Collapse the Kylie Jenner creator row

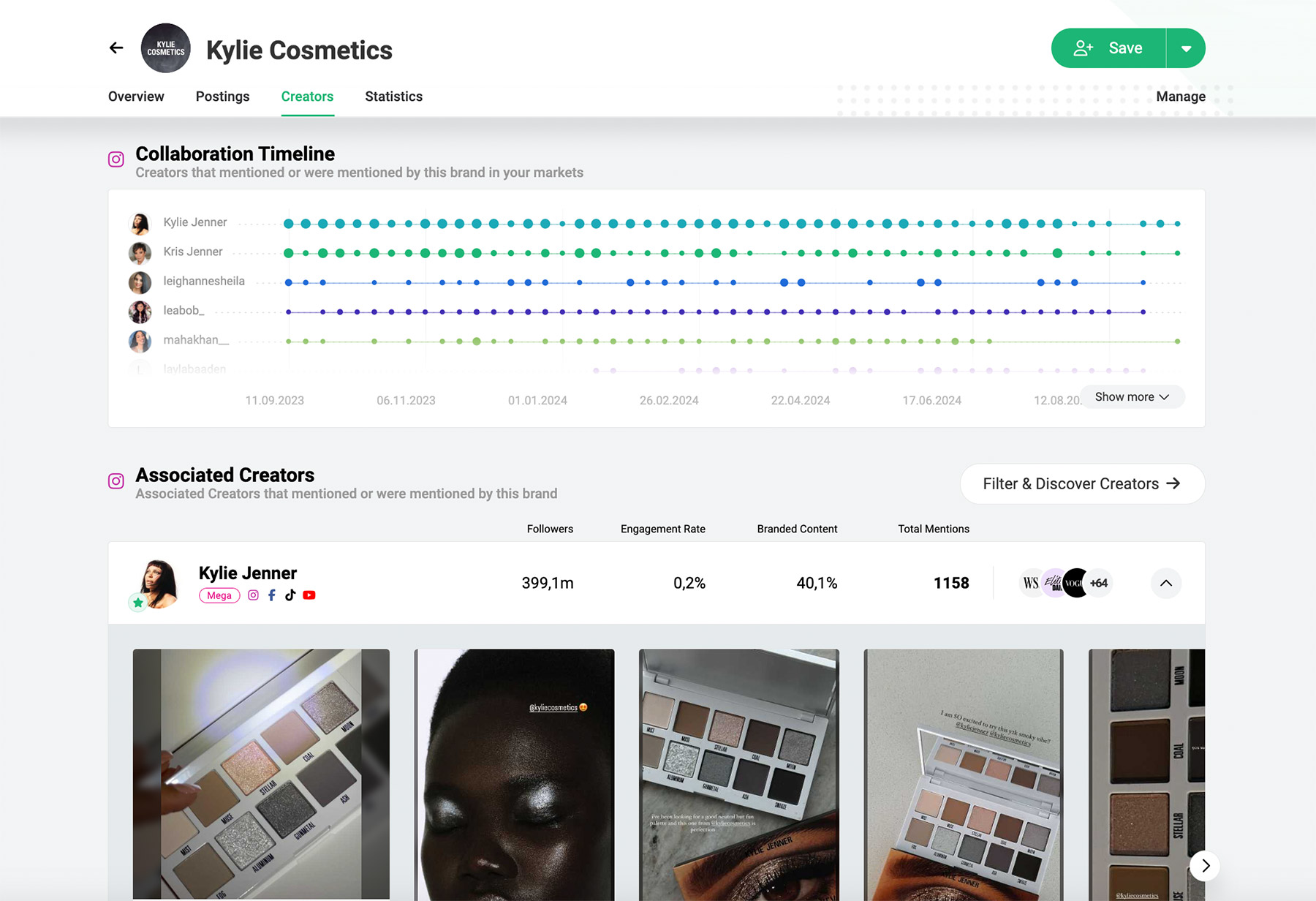1166,583
